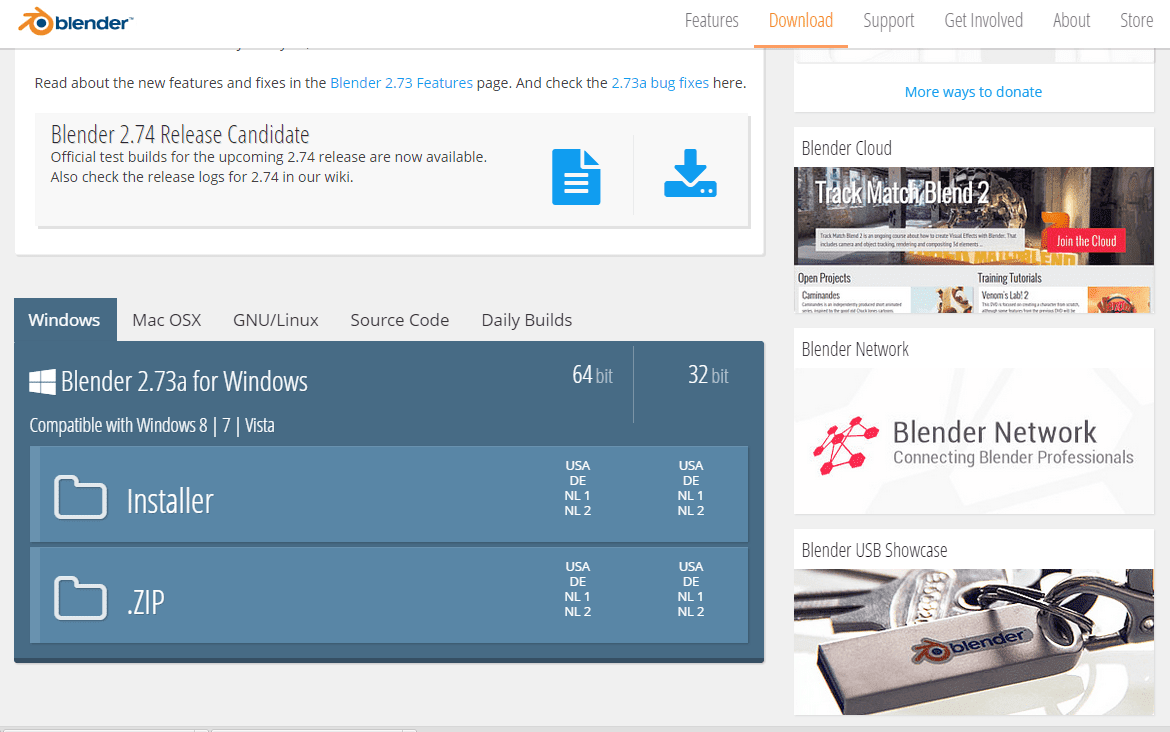The height and width of the screenshot is (732, 1170).
Task: Open the Blender 2.73 Features link
Action: 401,83
